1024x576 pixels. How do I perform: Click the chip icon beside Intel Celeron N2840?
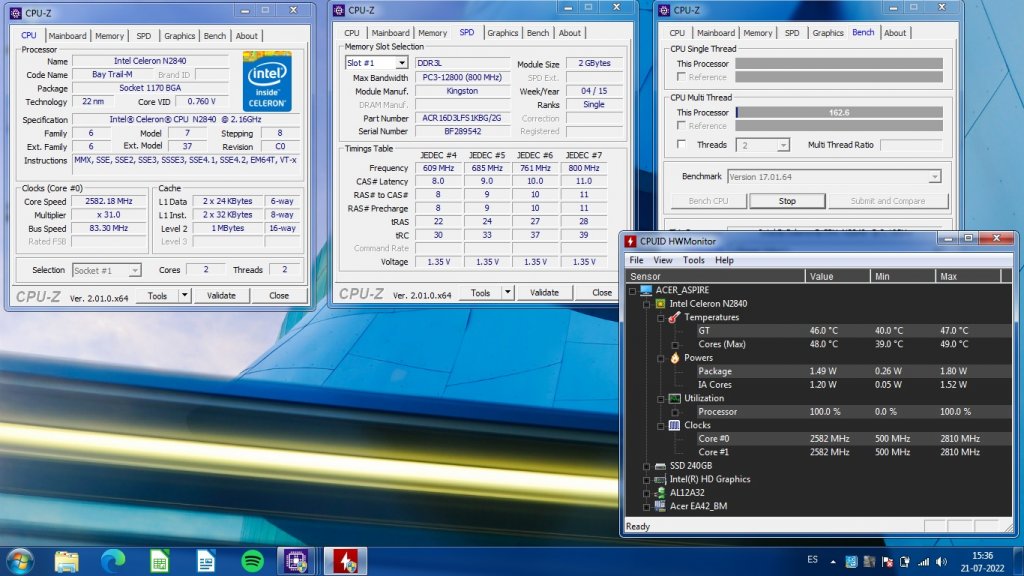(660, 304)
